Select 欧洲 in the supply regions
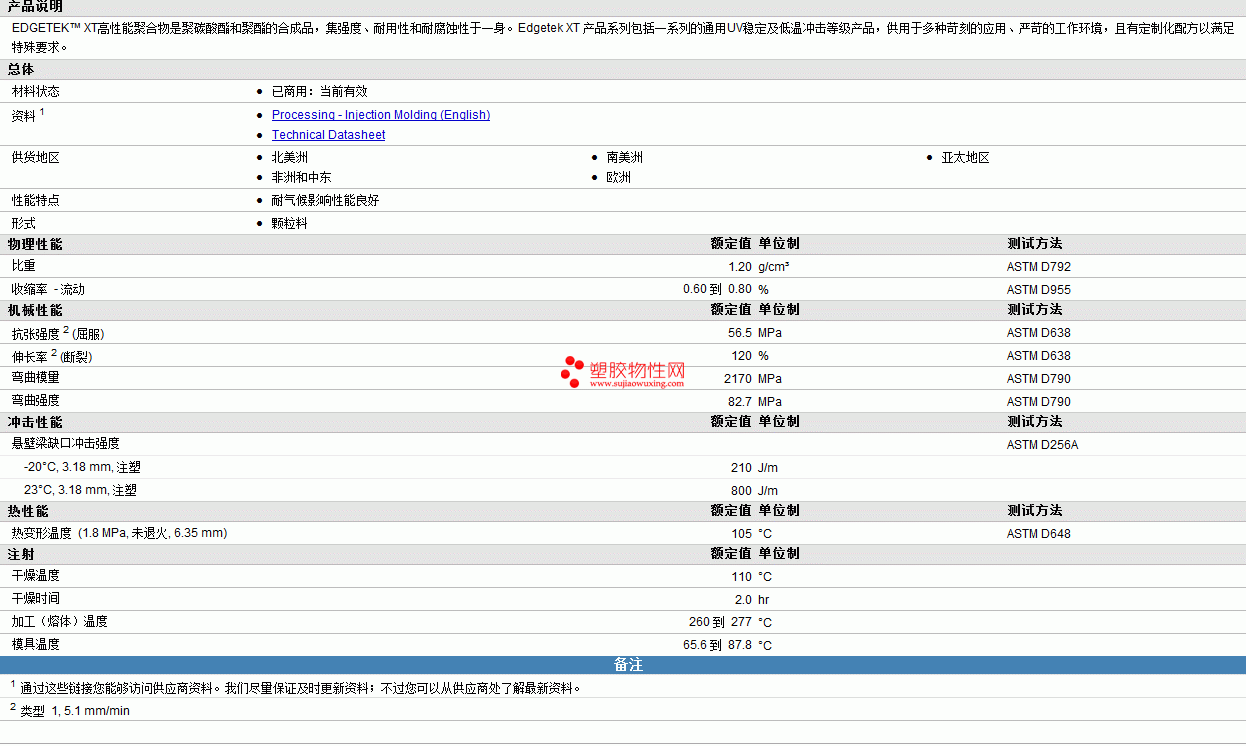Image resolution: width=1246 pixels, height=746 pixels. 619,178
